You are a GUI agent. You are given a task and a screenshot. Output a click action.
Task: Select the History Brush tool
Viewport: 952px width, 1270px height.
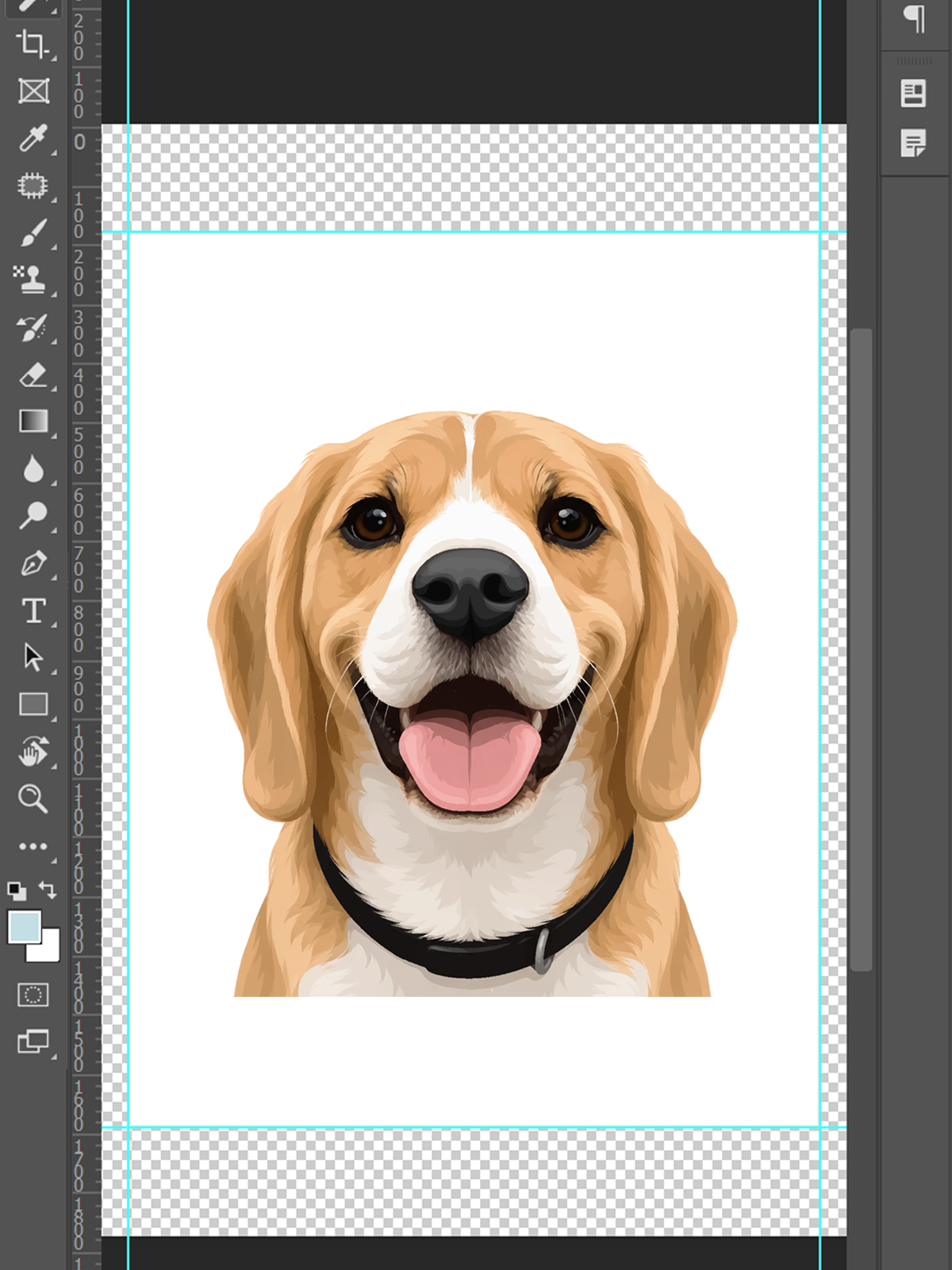33,328
